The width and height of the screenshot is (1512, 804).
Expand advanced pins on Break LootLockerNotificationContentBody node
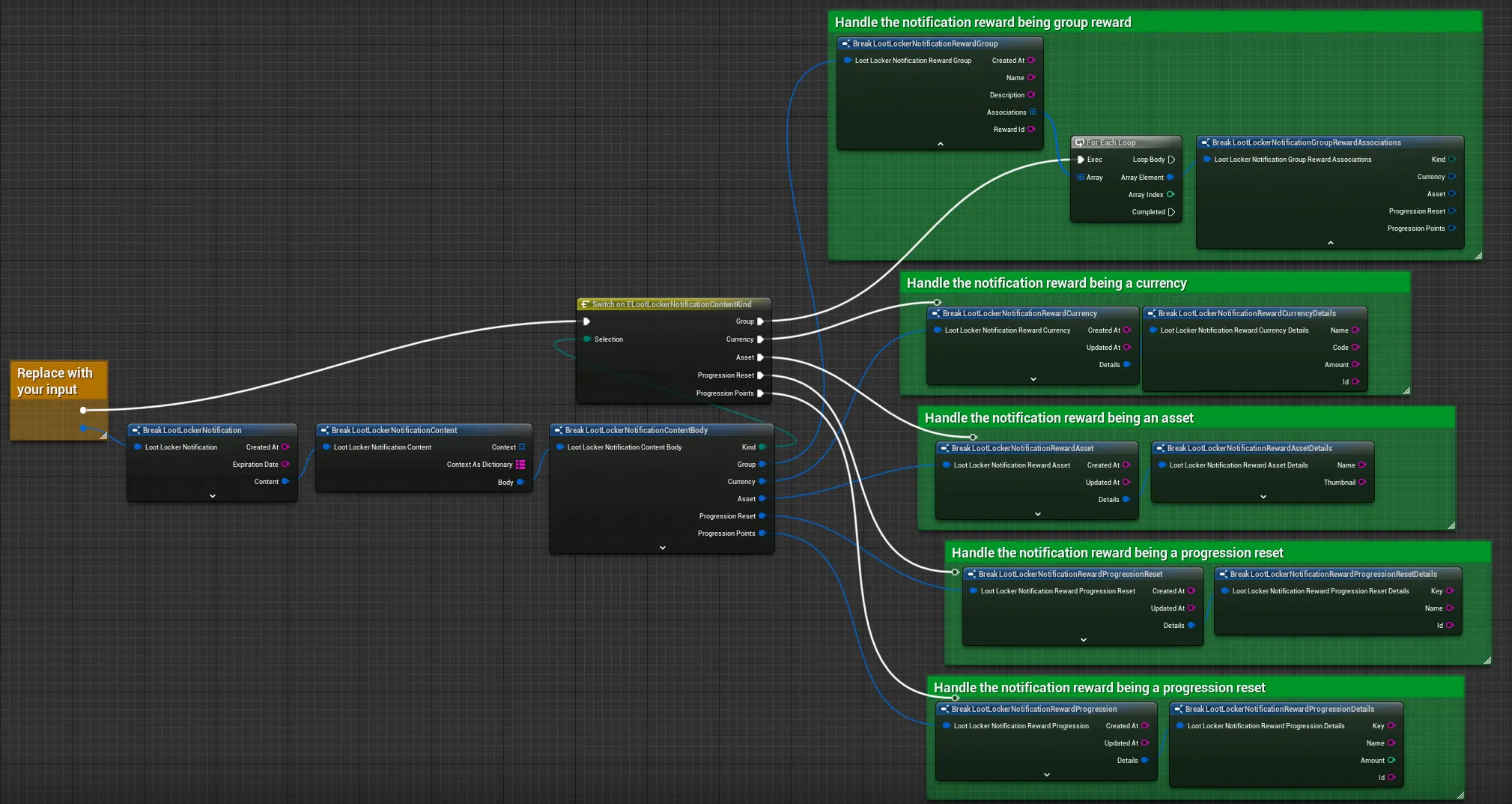pyautogui.click(x=663, y=548)
